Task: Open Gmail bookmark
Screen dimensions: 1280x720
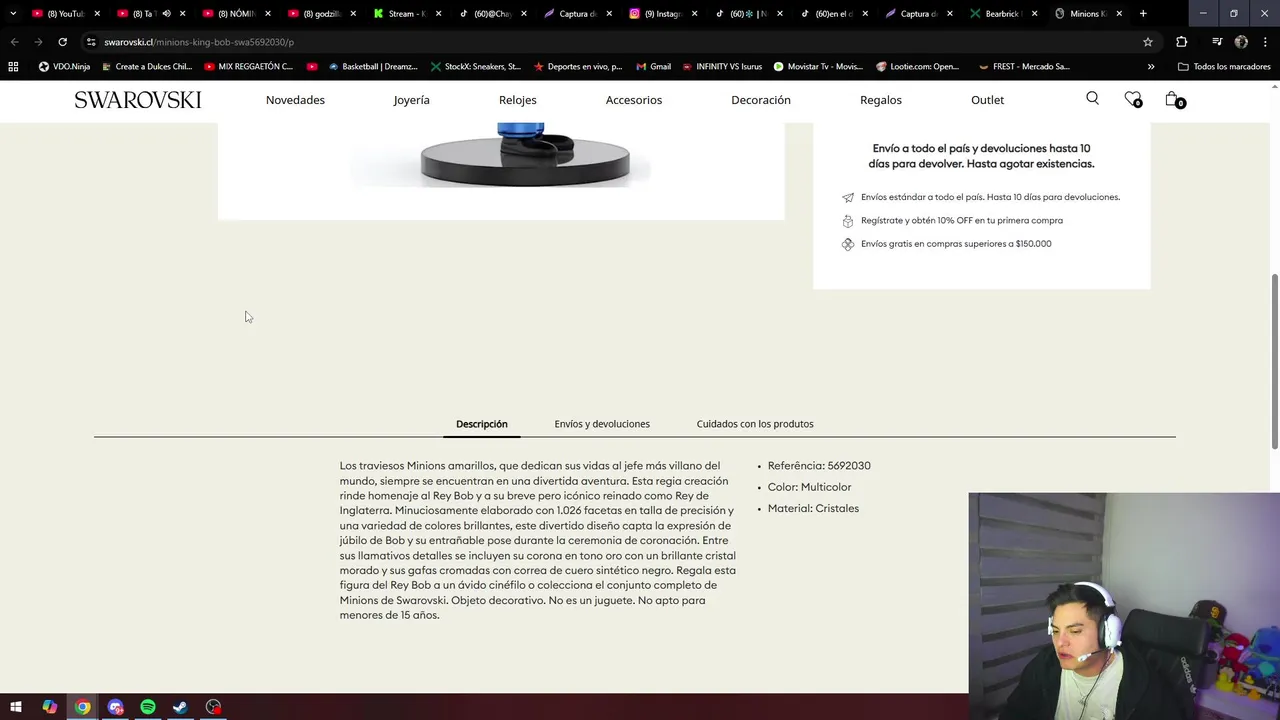Action: pos(652,67)
